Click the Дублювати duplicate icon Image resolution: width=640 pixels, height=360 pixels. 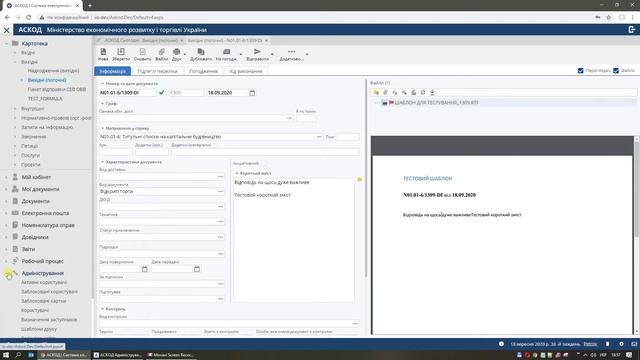click(201, 52)
